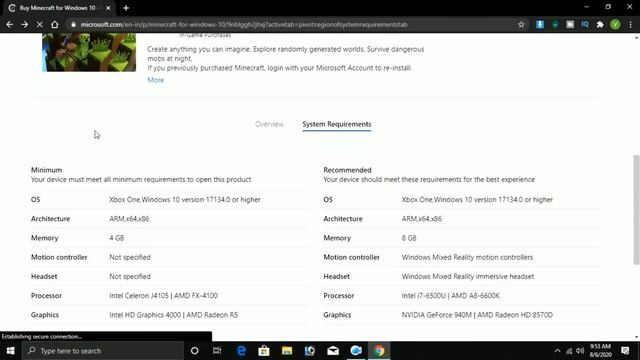Click Intel HD Graphics 4000 | AMD Radeon R5
640x360 pixels.
(173, 315)
